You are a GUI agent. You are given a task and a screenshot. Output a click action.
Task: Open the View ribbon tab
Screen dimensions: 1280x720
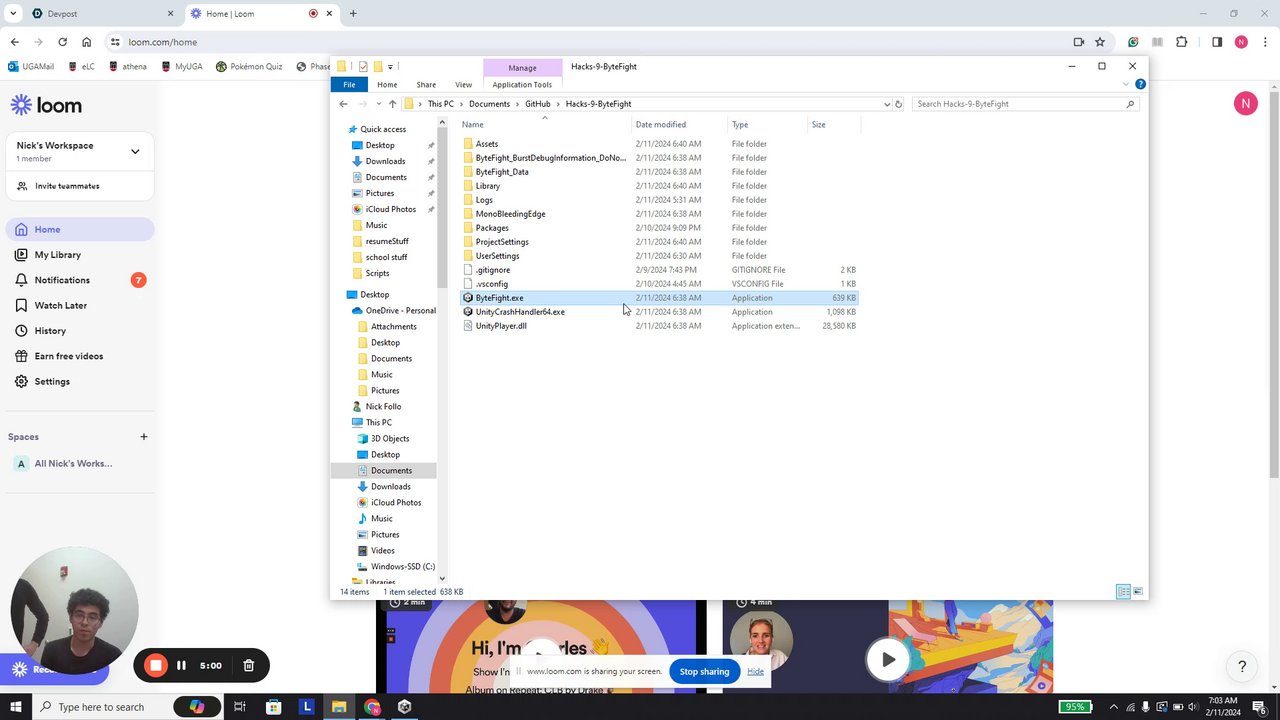[x=463, y=85]
